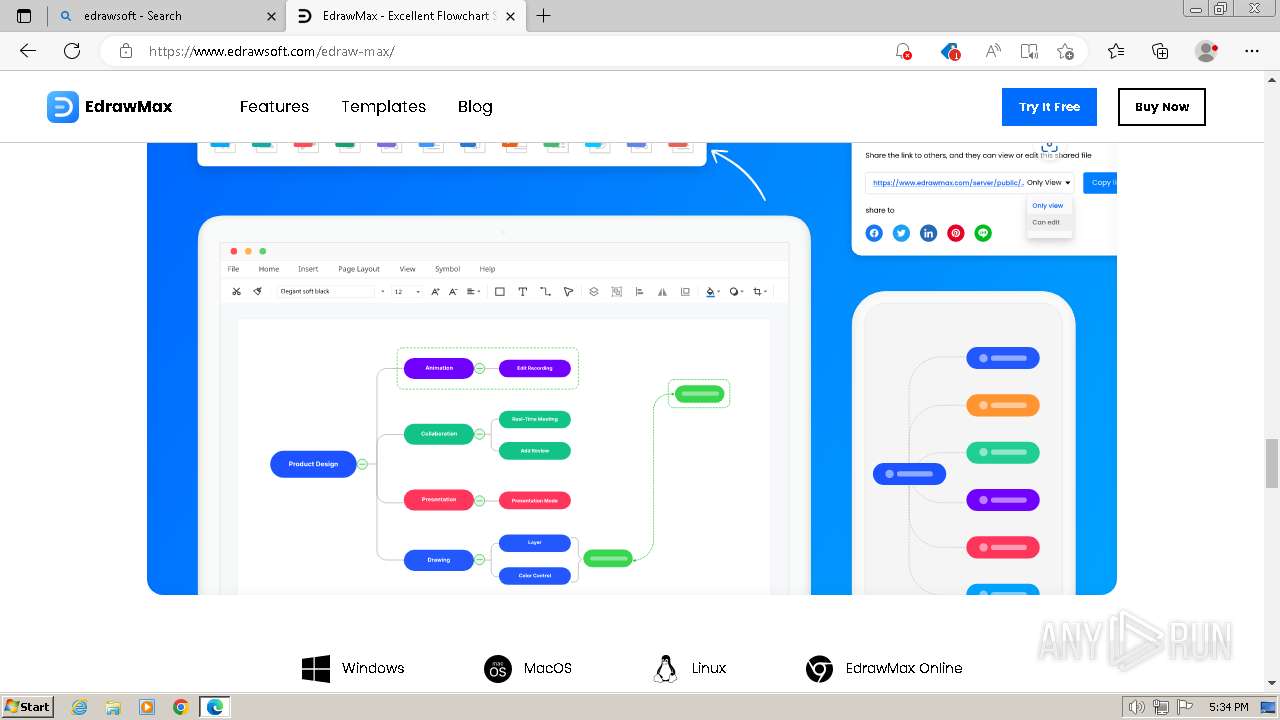Screen dimensions: 1280x720
Task: Select MacOS download option
Action: (528, 668)
